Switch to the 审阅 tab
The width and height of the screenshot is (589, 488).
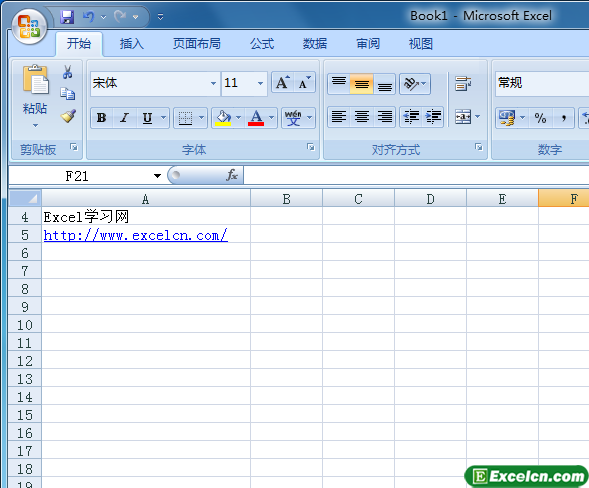[368, 44]
